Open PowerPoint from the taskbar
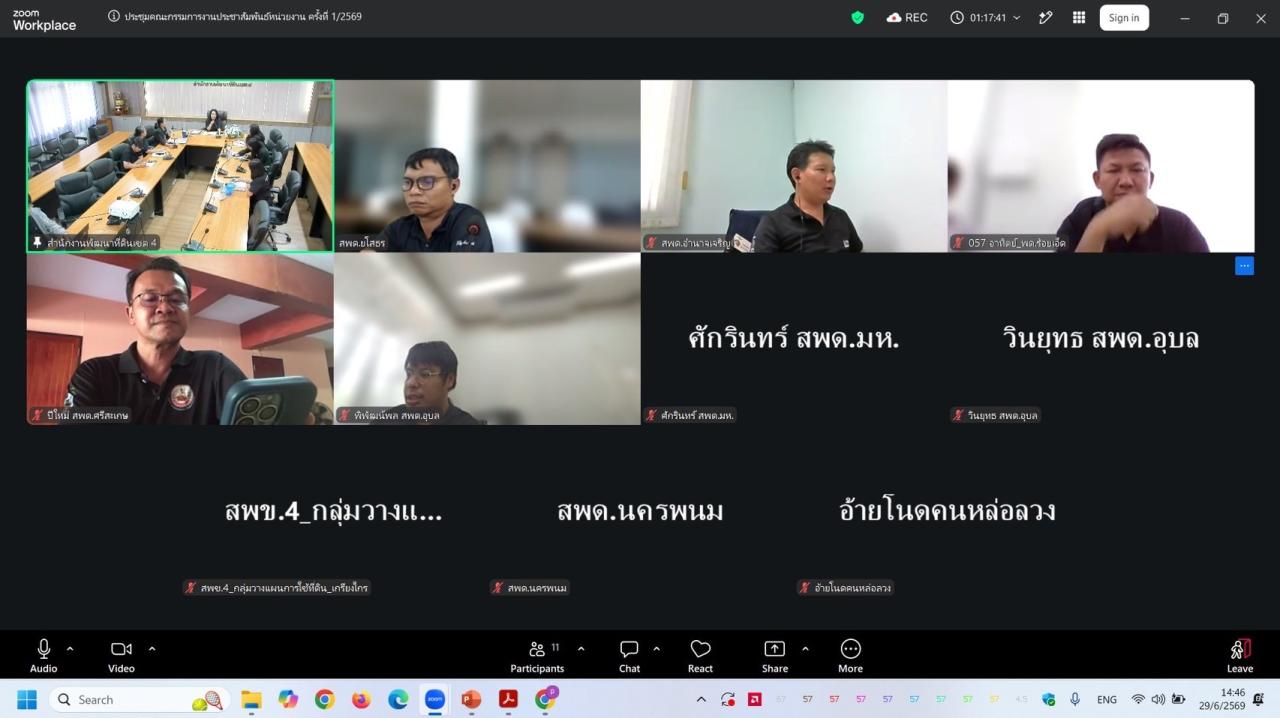This screenshot has height=718, width=1280. (471, 699)
